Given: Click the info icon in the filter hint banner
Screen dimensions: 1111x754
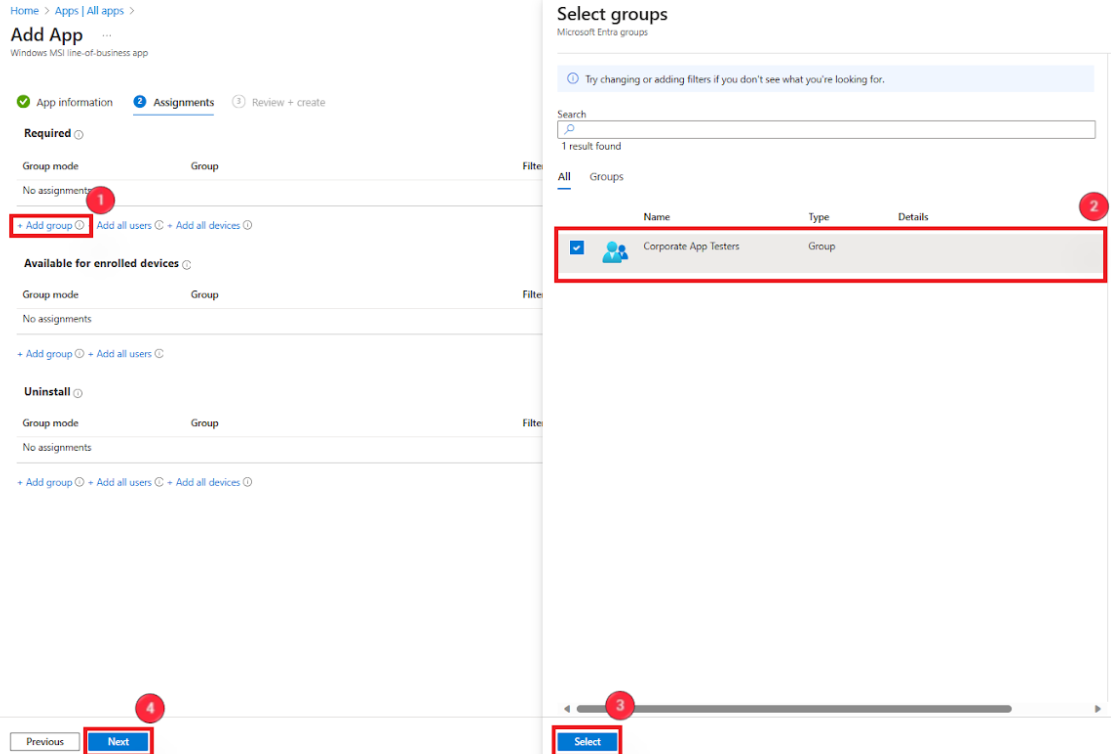Looking at the screenshot, I should point(573,79).
